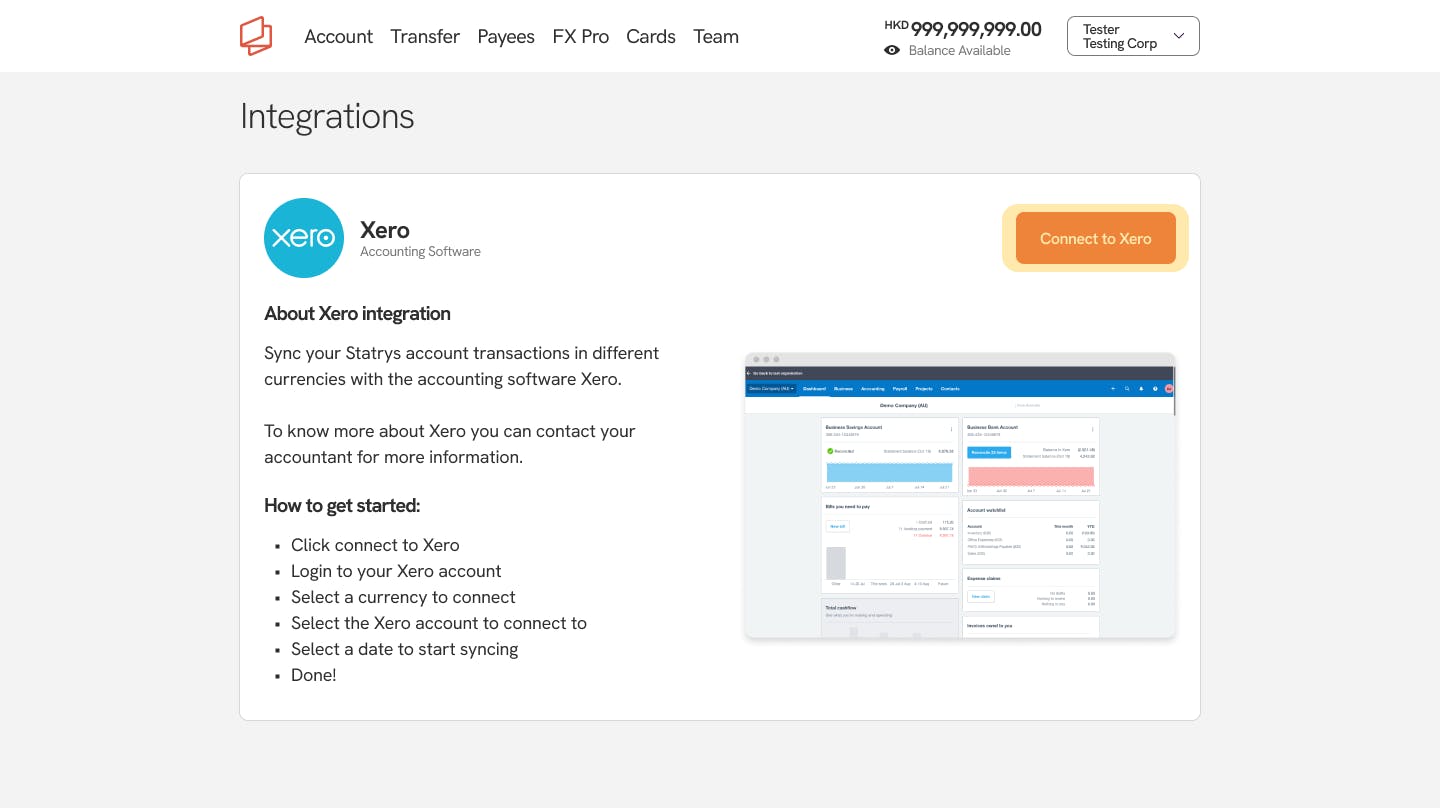Screen dimensions: 1440x808
Task: Click the Xero logo circle
Action: 304,238
